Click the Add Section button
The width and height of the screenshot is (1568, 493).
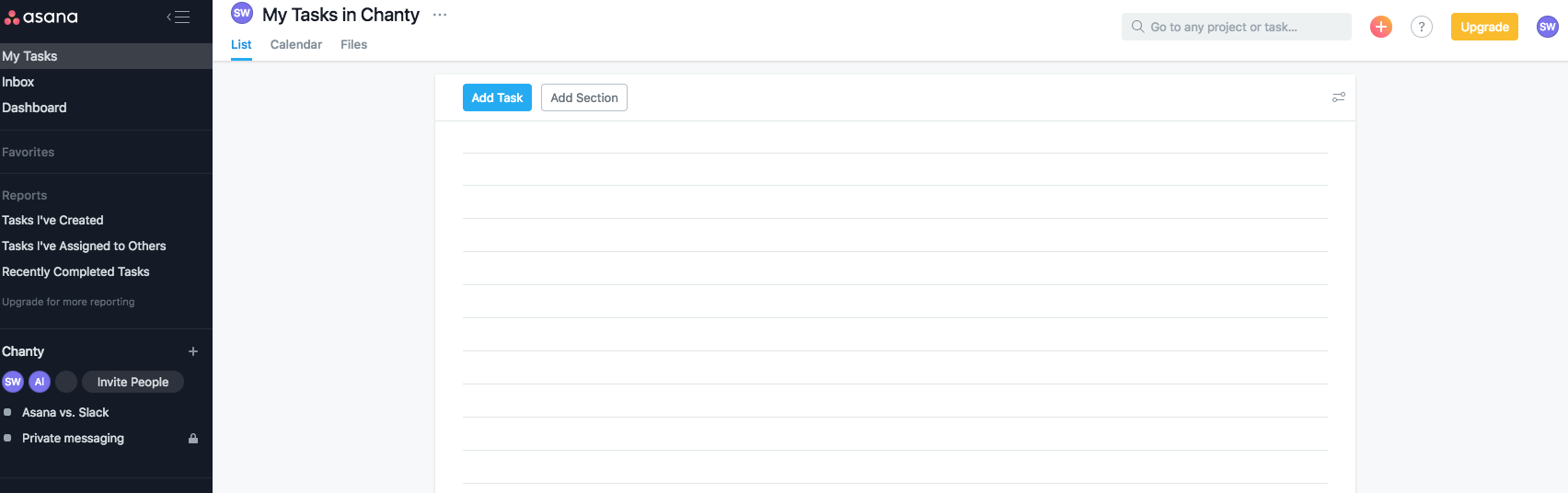pyautogui.click(x=584, y=97)
